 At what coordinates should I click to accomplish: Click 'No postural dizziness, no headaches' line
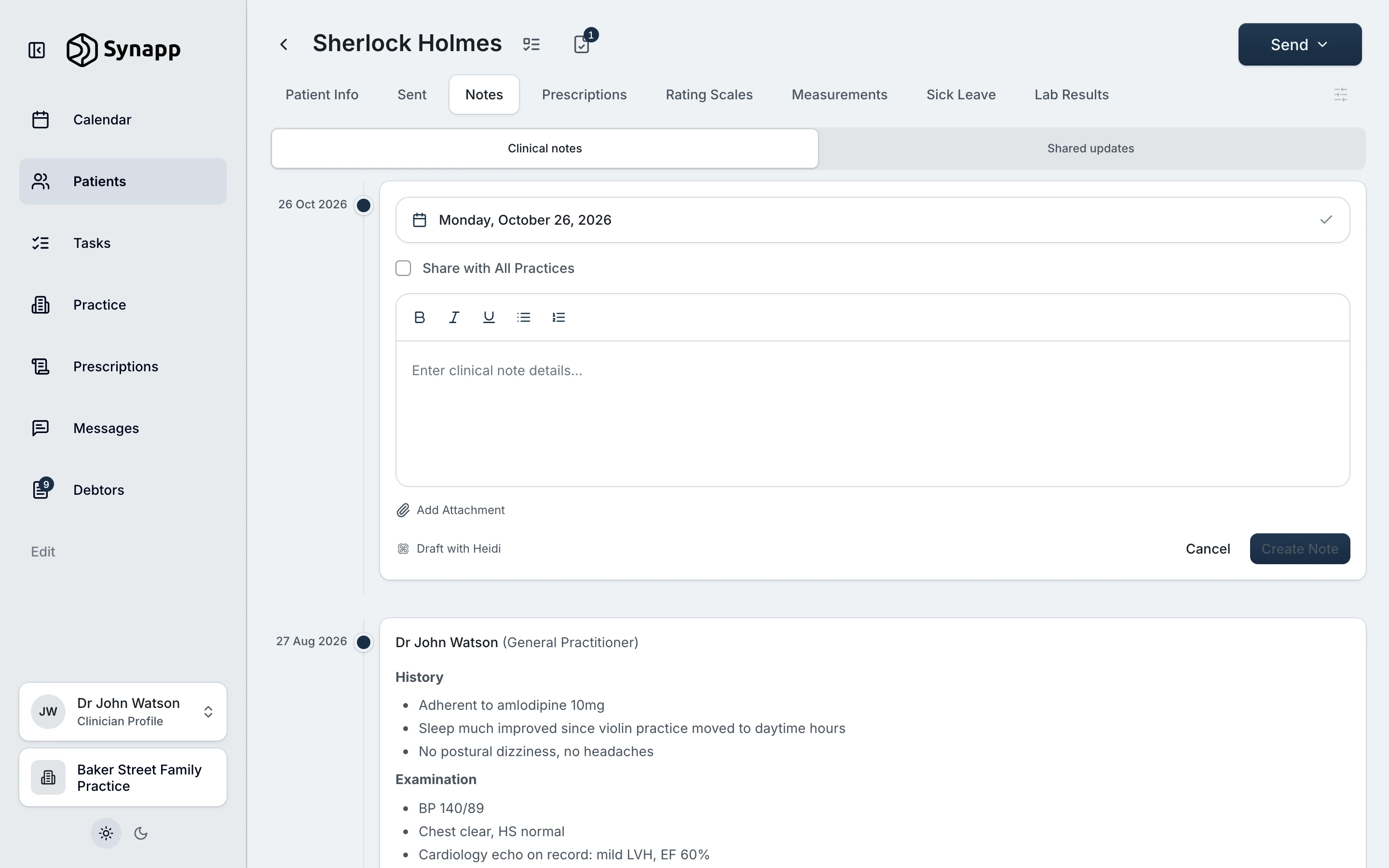coord(536,751)
